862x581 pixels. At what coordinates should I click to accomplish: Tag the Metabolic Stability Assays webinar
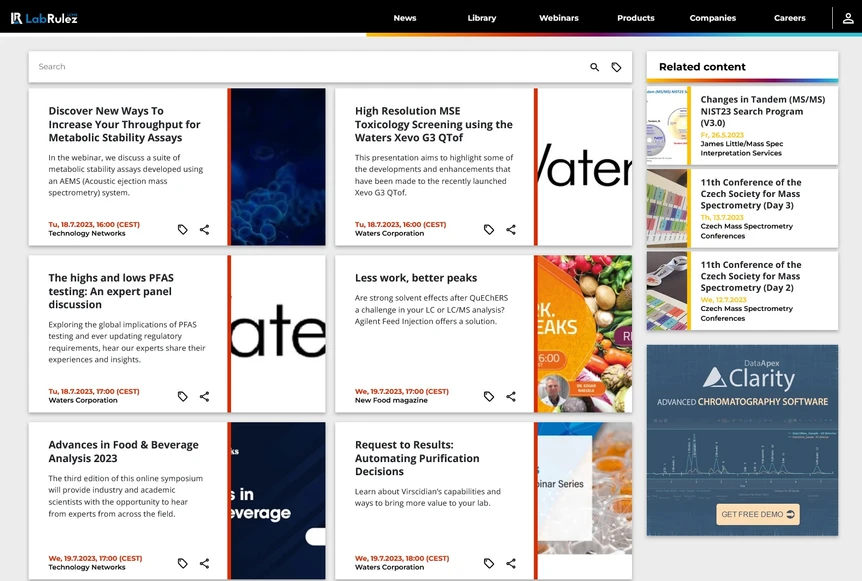[182, 229]
